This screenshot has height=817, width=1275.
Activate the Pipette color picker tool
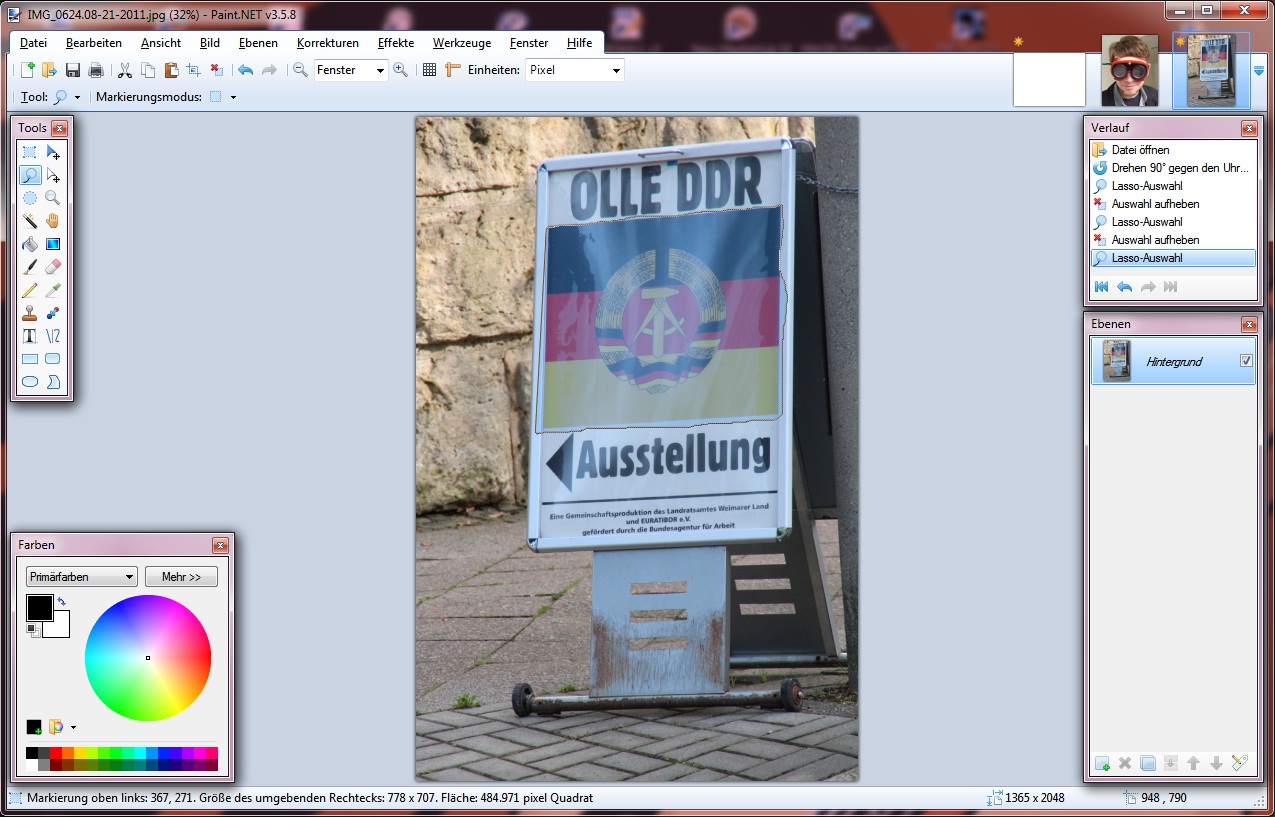click(x=52, y=289)
